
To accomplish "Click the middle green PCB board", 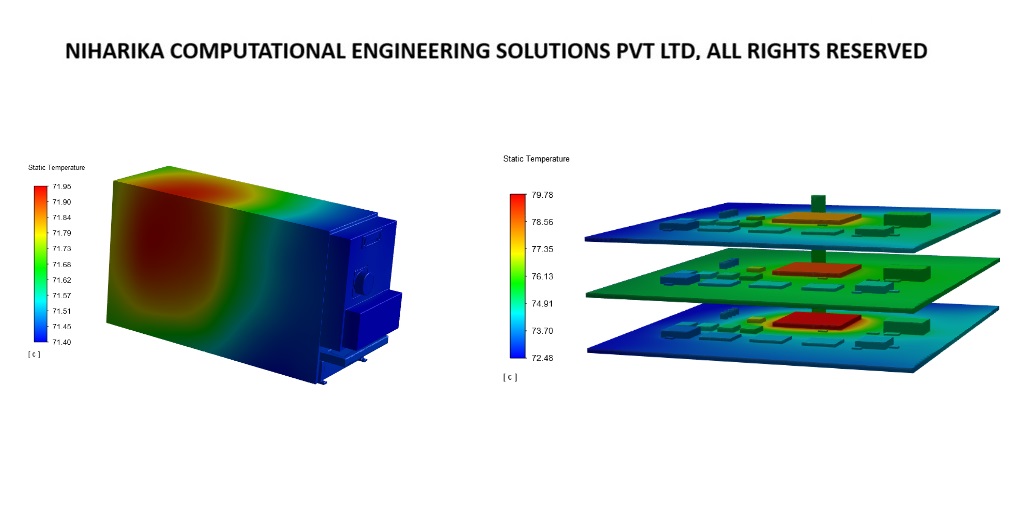I will pyautogui.click(x=792, y=279).
